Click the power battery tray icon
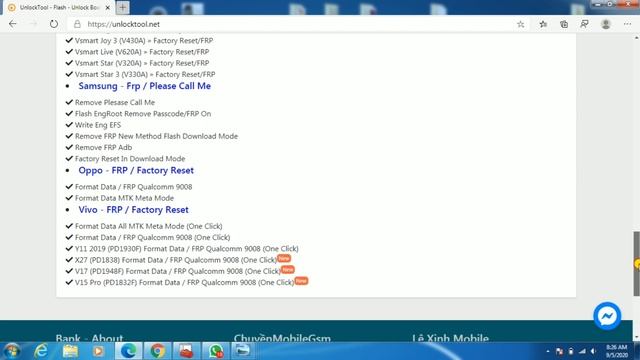The width and height of the screenshot is (640, 360). [x=571, y=351]
